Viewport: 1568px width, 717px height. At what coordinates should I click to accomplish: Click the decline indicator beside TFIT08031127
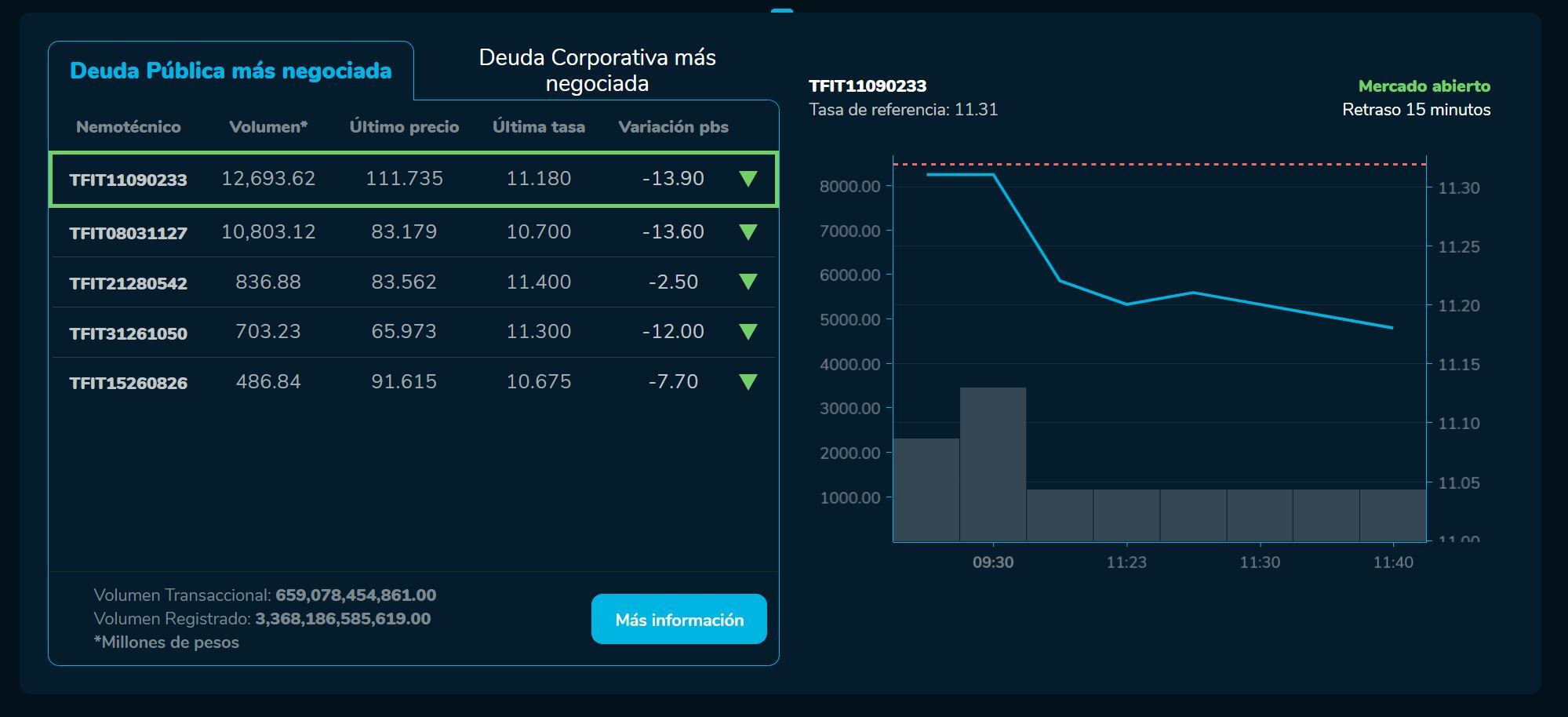(x=747, y=231)
